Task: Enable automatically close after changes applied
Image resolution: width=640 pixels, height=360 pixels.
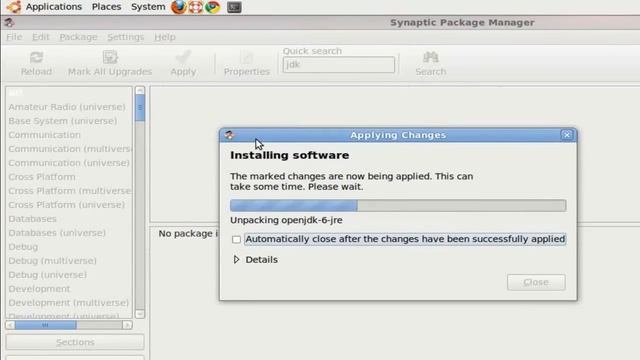Action: pos(236,239)
